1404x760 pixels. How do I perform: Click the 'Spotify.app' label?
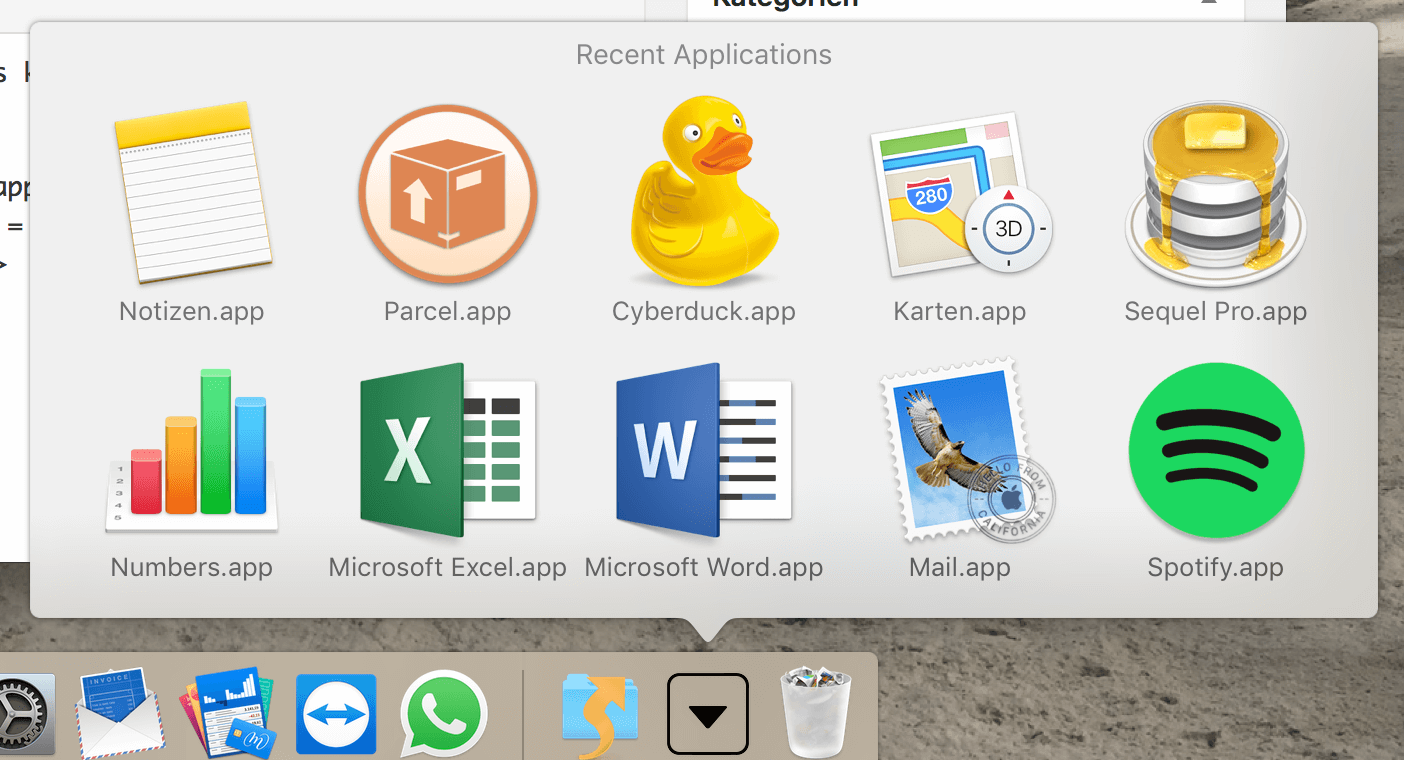(1216, 567)
